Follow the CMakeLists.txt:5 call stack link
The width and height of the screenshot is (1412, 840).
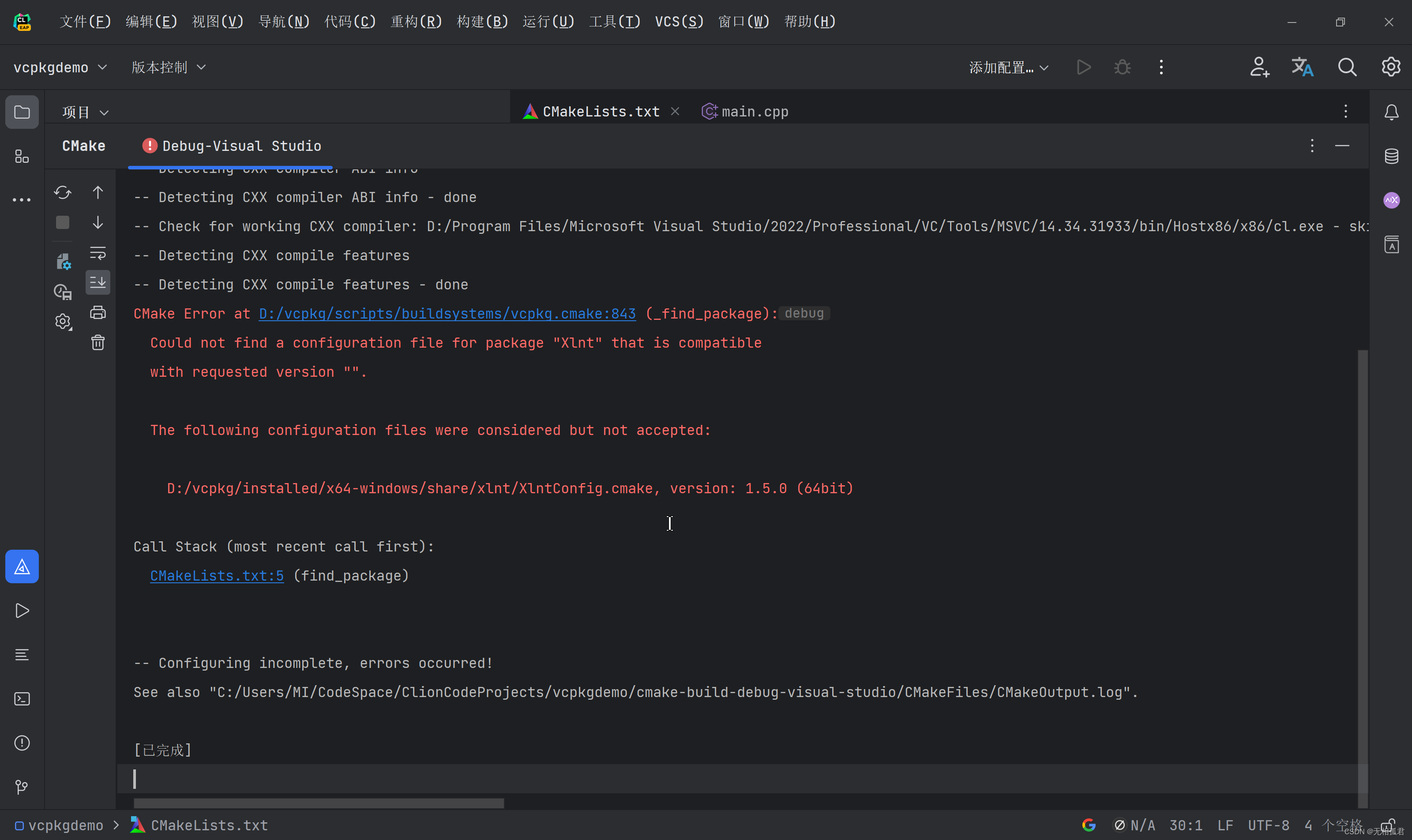click(217, 576)
